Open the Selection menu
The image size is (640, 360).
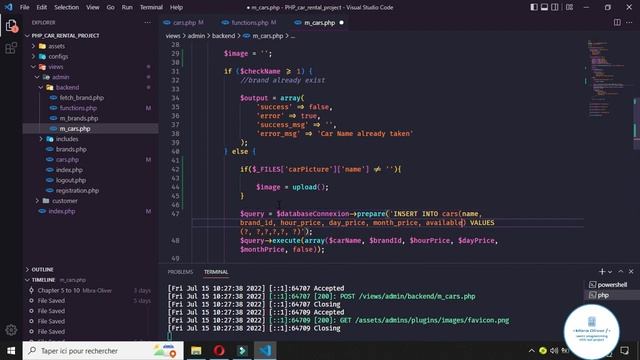tap(67, 7)
